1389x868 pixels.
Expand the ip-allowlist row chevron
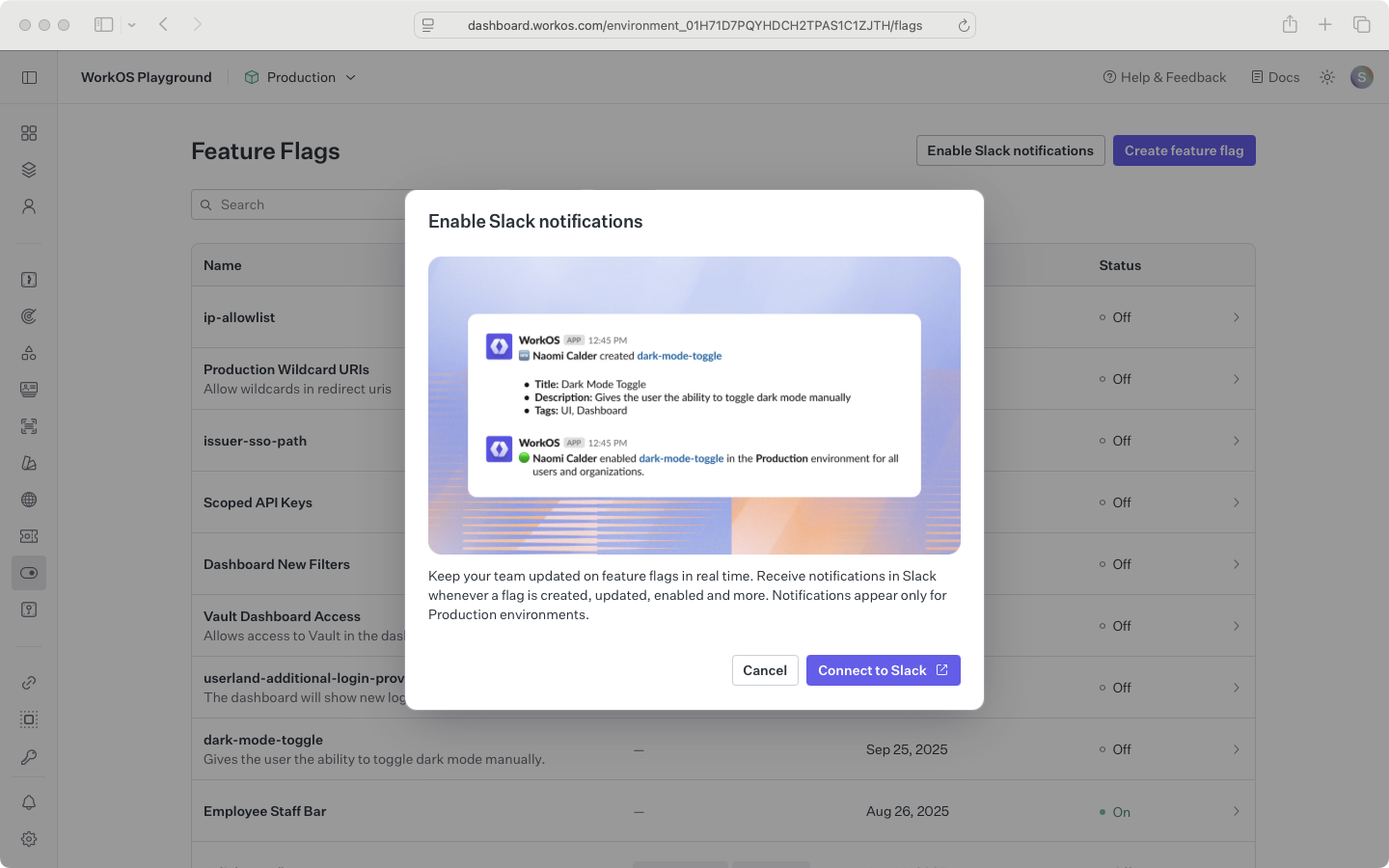[x=1236, y=317]
